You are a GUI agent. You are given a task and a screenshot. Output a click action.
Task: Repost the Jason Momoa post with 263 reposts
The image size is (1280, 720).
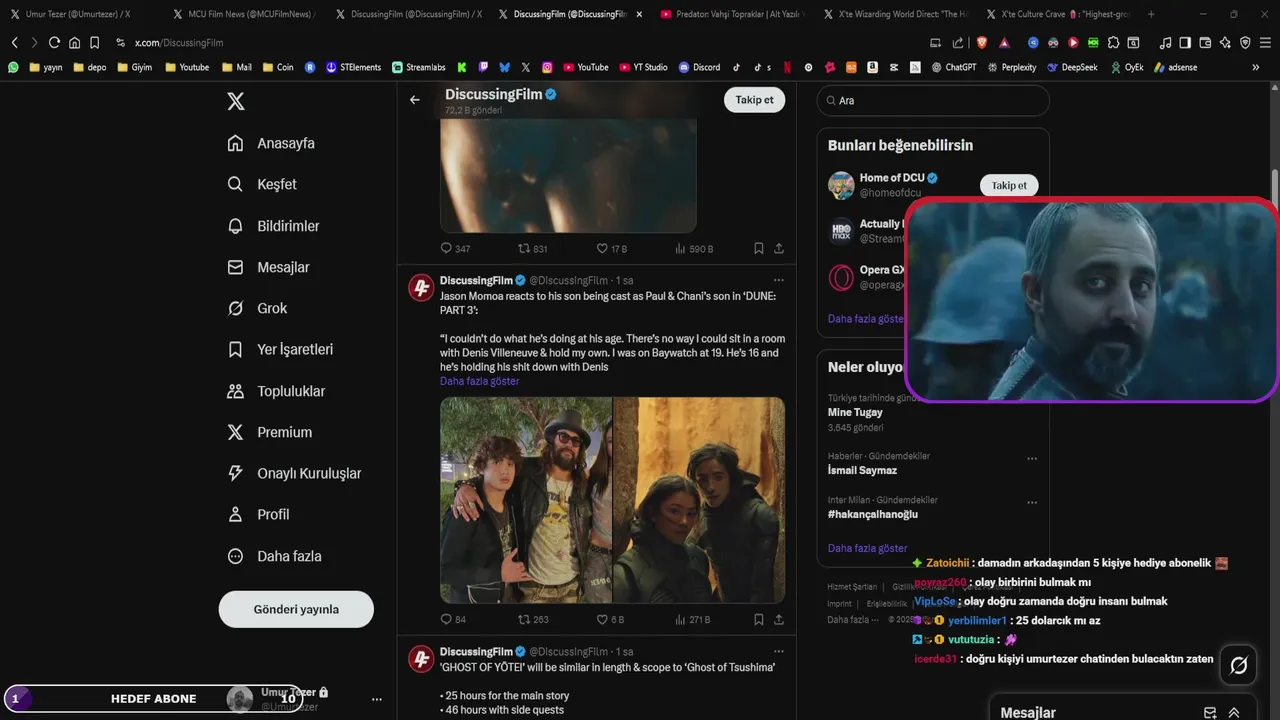point(532,619)
